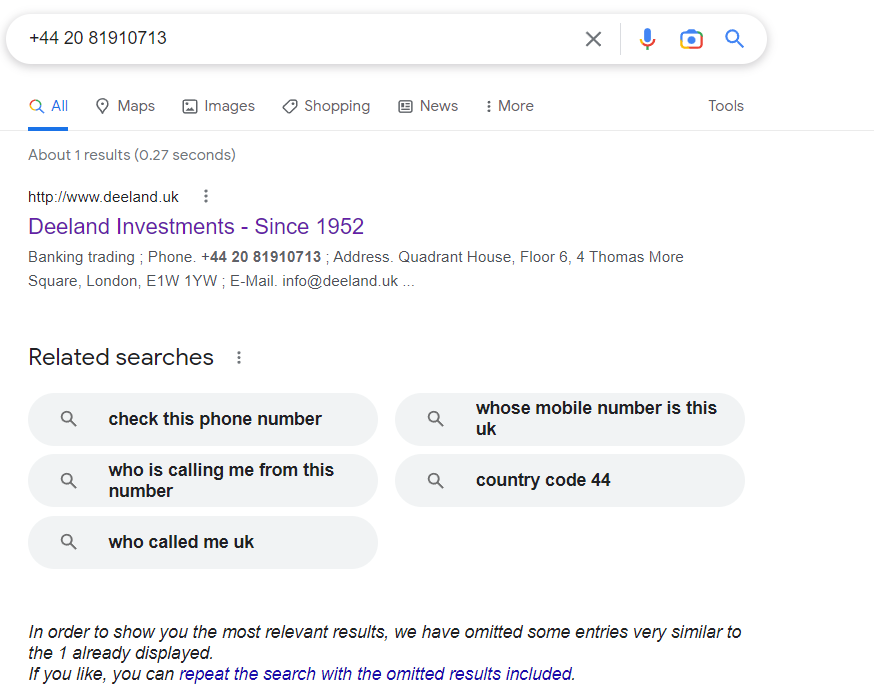Click the blue magnifier search button
The width and height of the screenshot is (874, 699).
click(734, 39)
